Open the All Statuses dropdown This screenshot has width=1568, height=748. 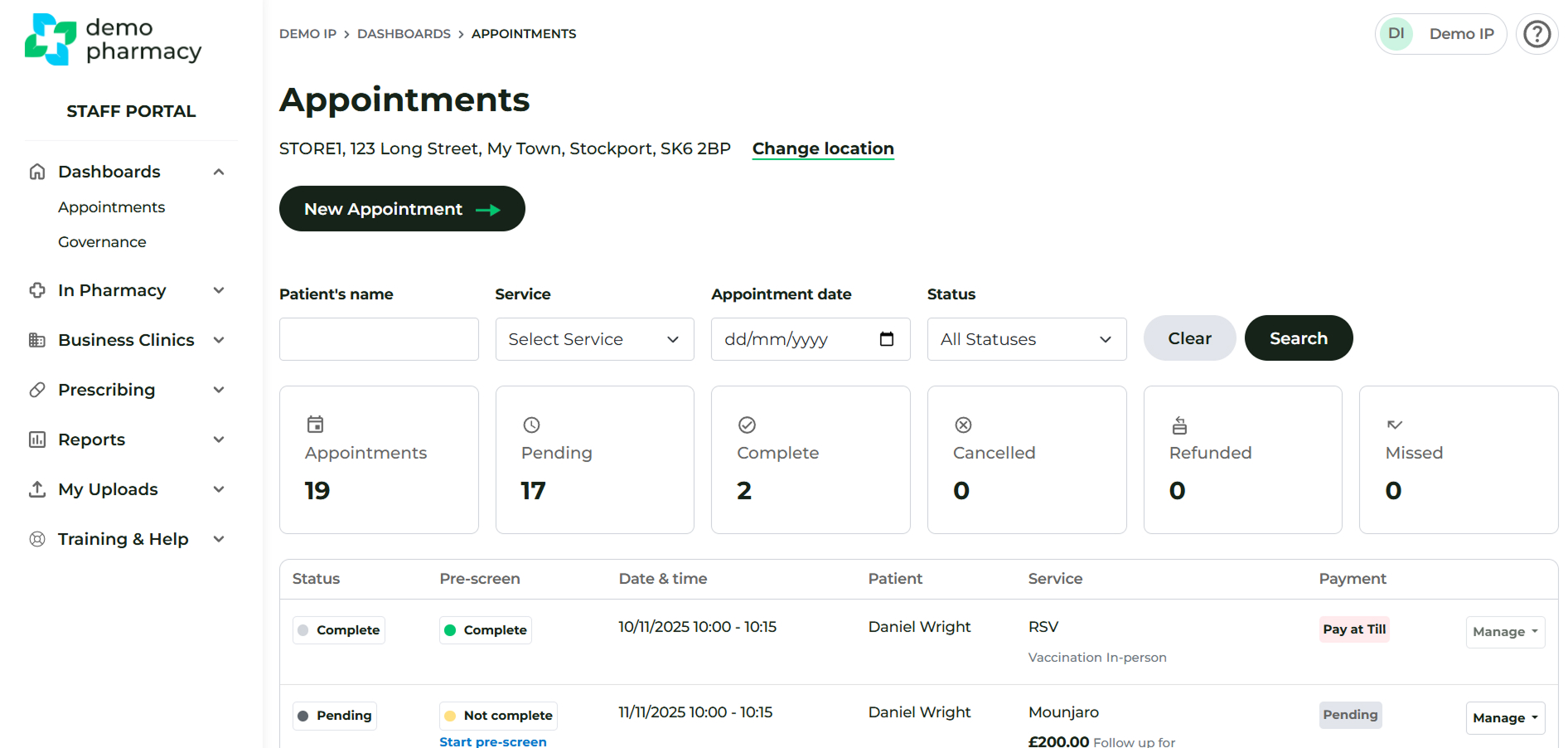1026,339
